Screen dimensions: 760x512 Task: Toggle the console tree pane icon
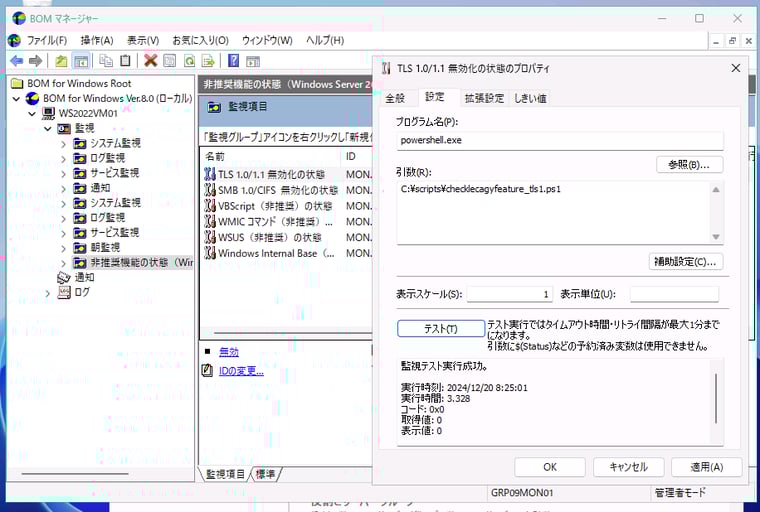coord(81,61)
